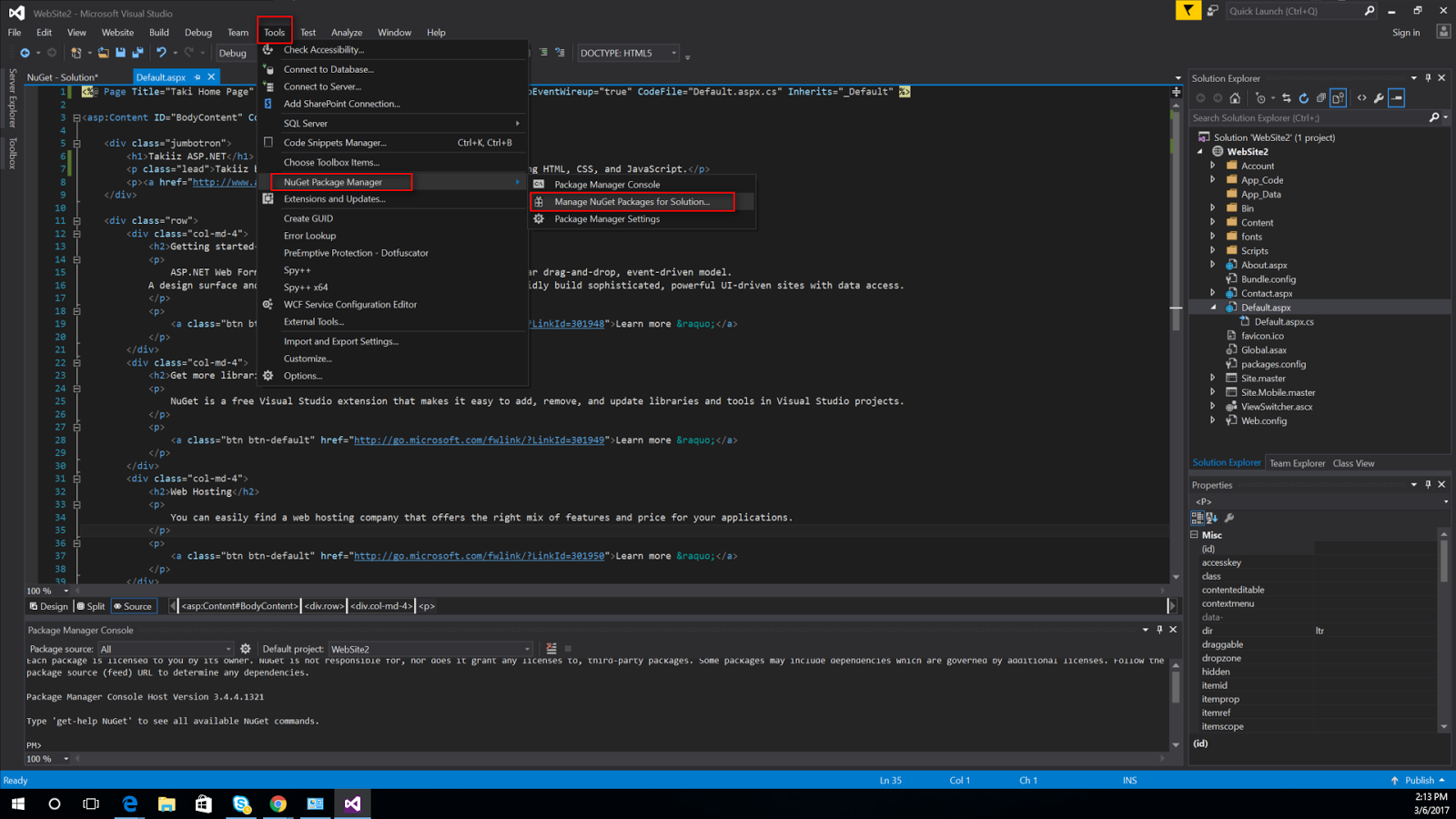This screenshot has height=819, width=1456.
Task: Switch to the NuGet - Solution tab
Action: [x=62, y=77]
